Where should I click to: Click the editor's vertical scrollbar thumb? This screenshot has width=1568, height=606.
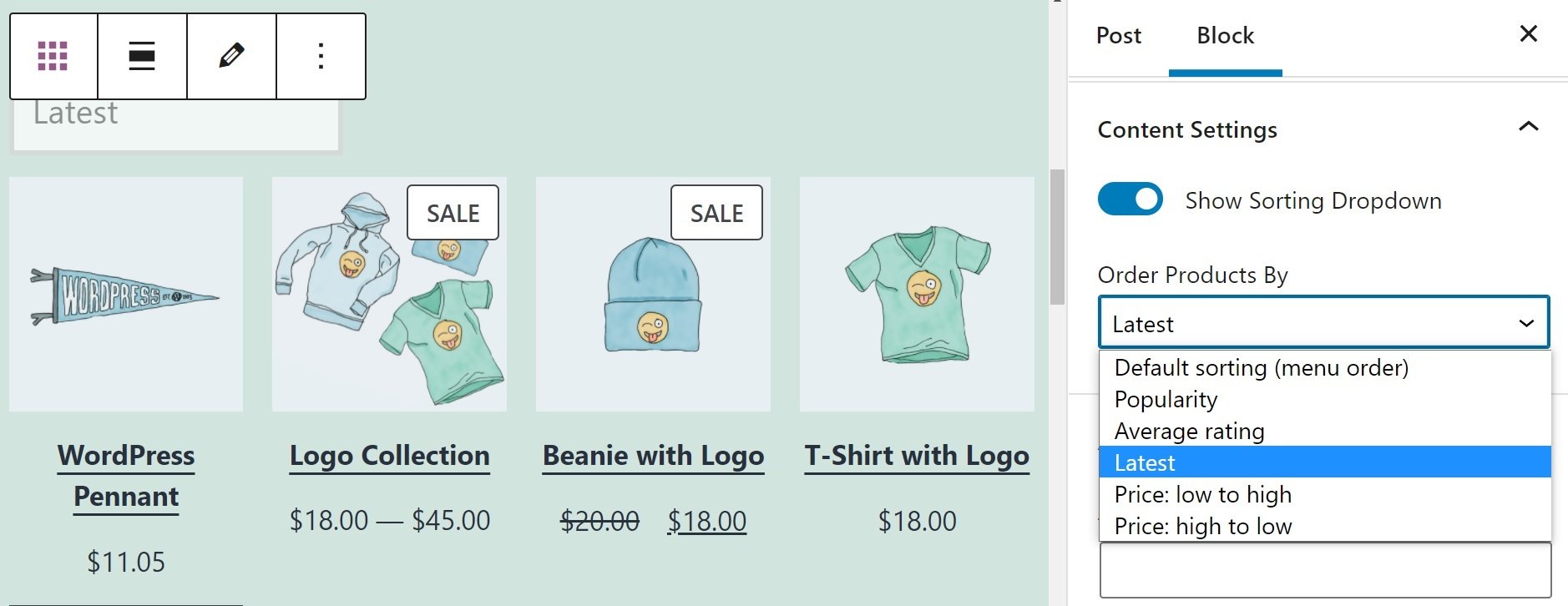click(x=1057, y=237)
